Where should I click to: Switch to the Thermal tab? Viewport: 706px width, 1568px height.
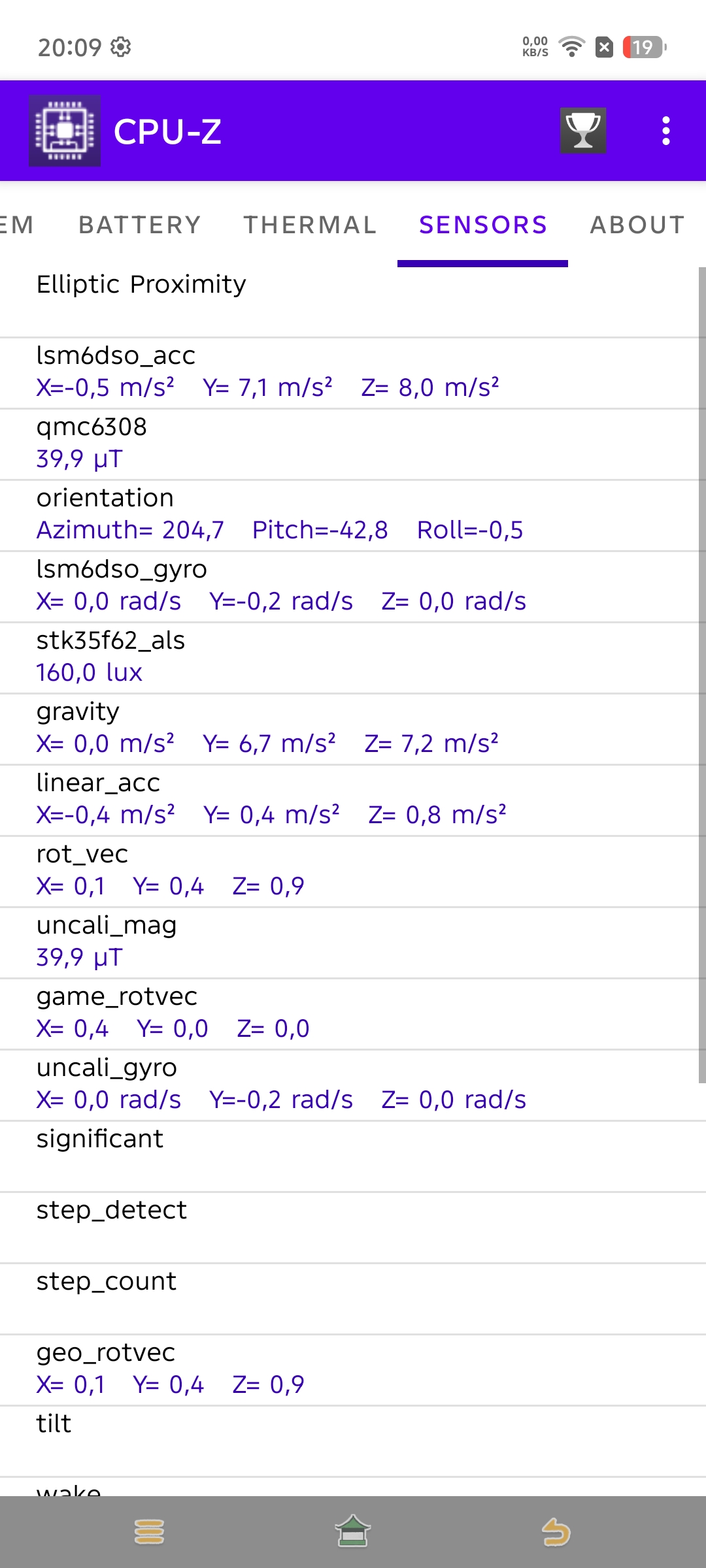(310, 225)
